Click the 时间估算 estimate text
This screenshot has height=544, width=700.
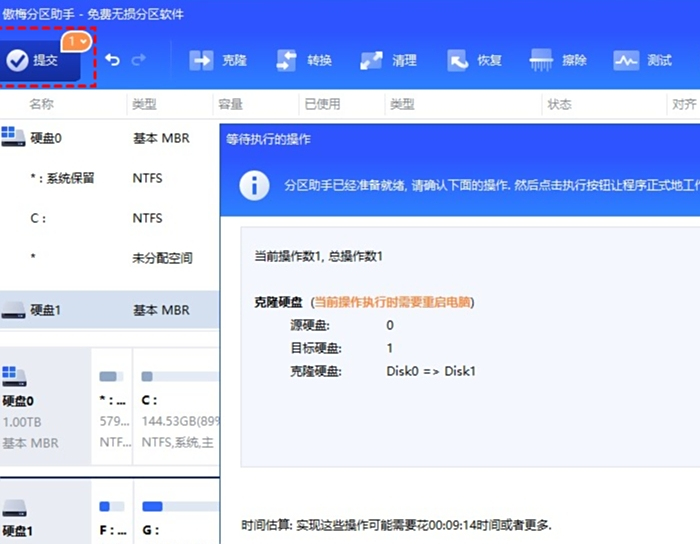(396, 525)
